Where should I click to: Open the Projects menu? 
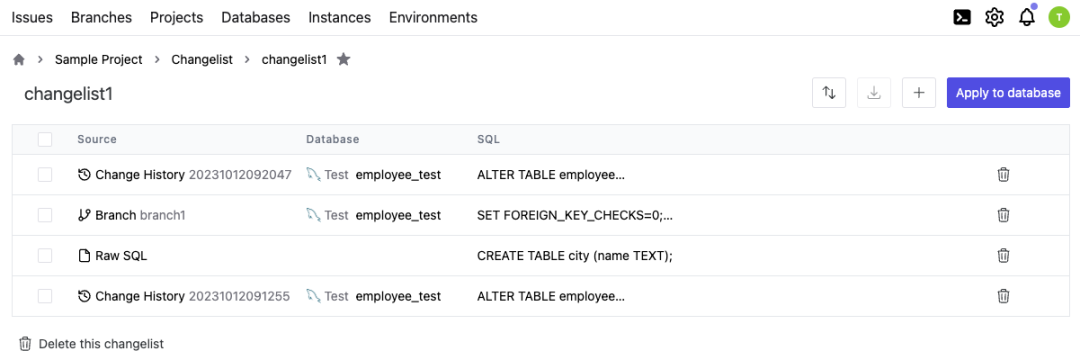tap(176, 18)
